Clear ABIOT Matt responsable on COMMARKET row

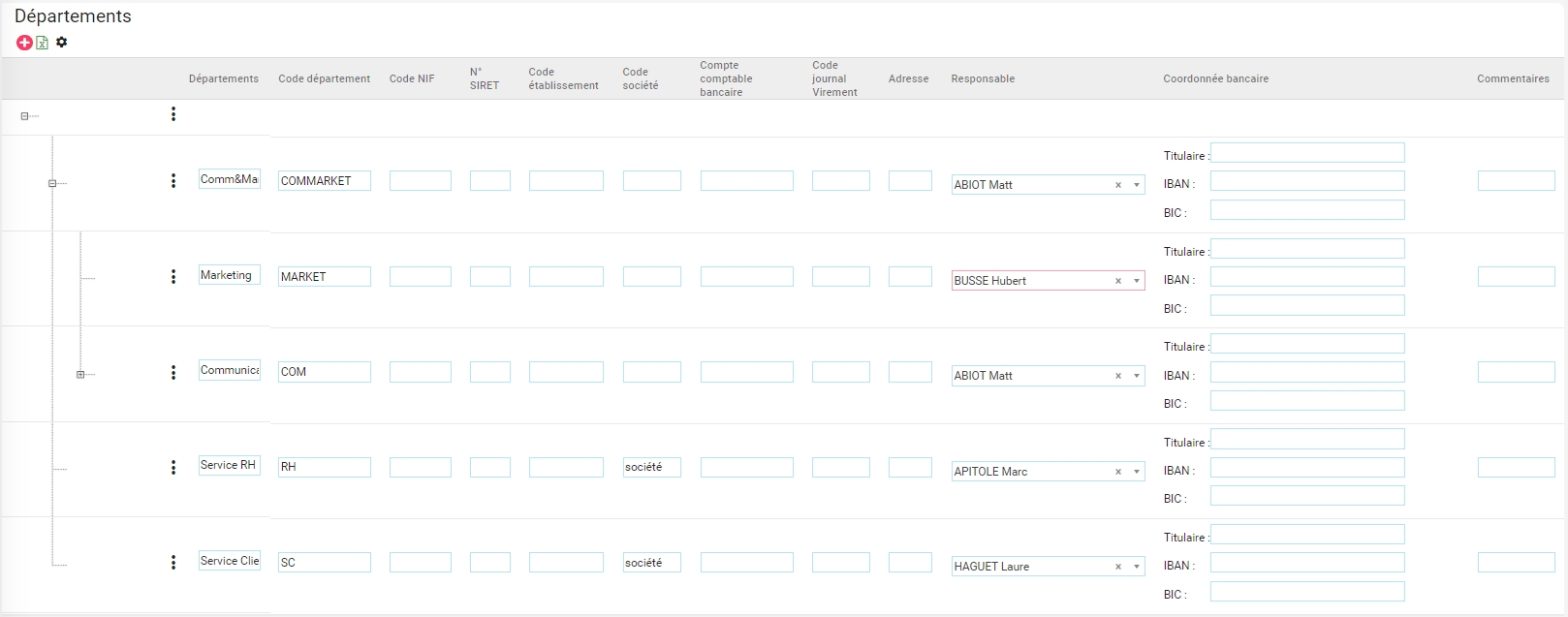pos(1118,185)
